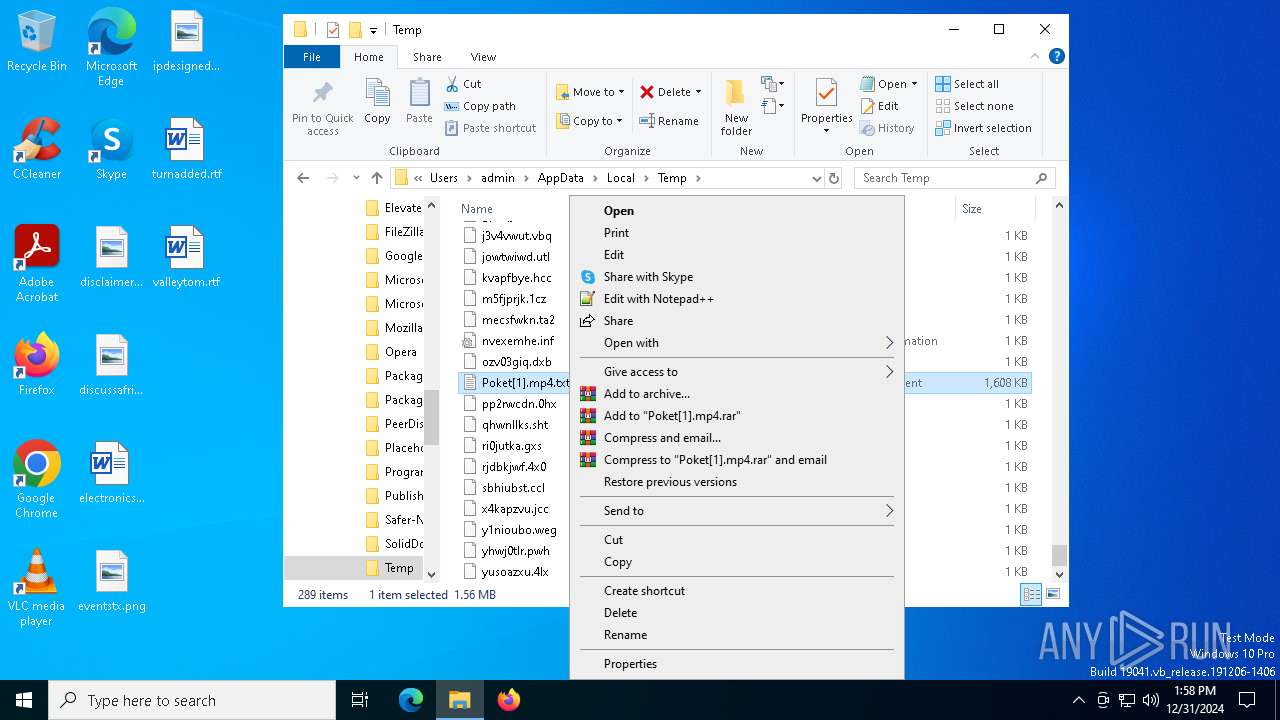Select Restore previous versions entry
Image resolution: width=1280 pixels, height=720 pixels.
click(736, 482)
